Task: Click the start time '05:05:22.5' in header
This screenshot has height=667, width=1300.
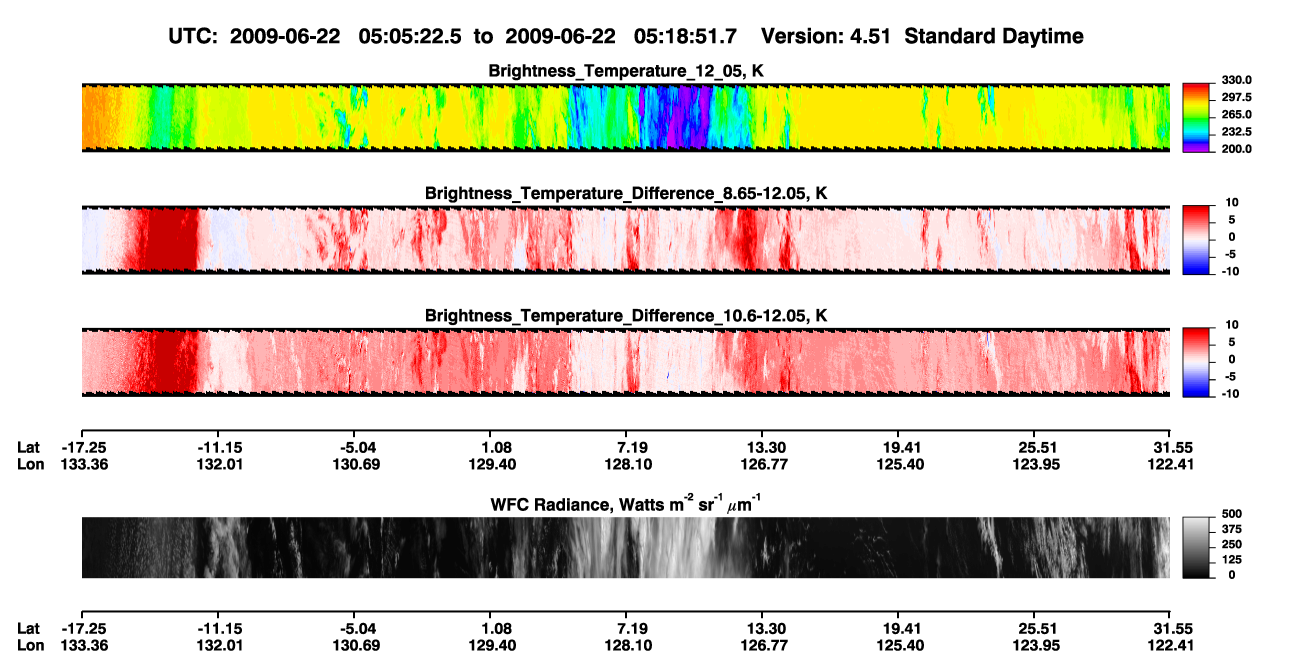Action: (411, 36)
